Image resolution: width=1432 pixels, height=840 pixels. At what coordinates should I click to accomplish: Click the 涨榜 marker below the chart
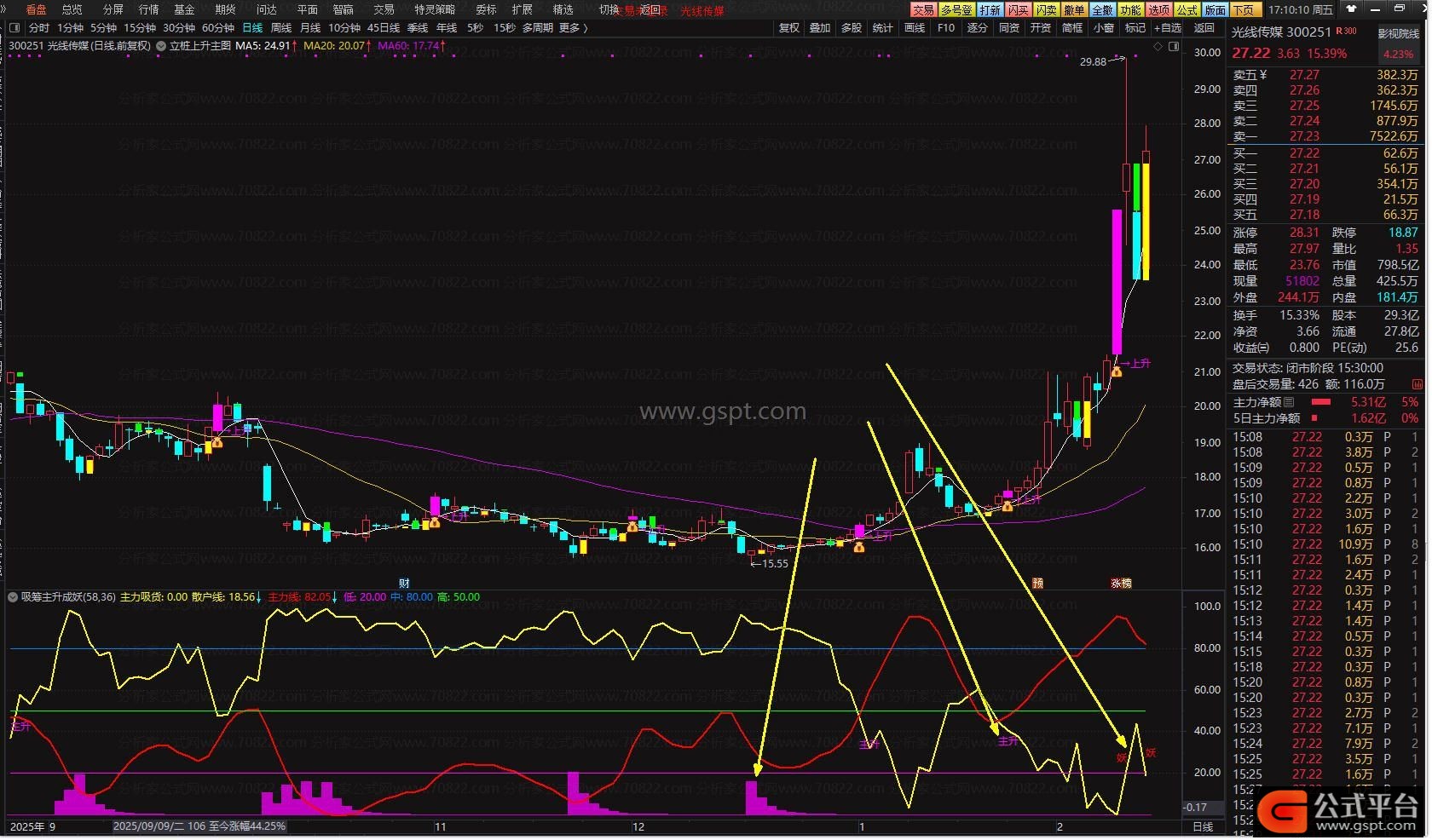[x=1121, y=584]
